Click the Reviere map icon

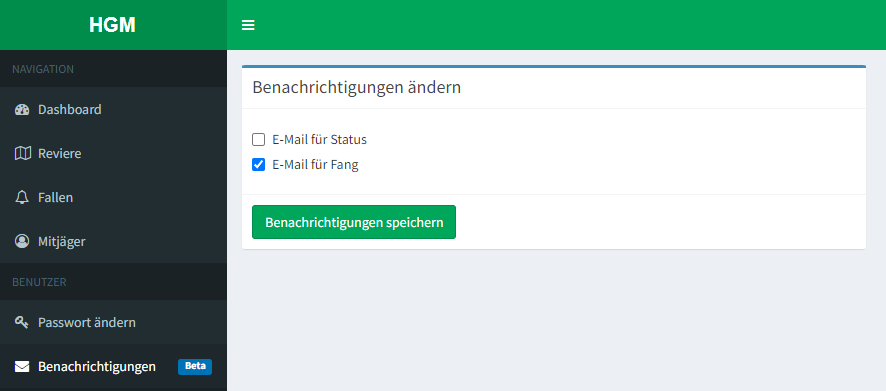click(22, 154)
